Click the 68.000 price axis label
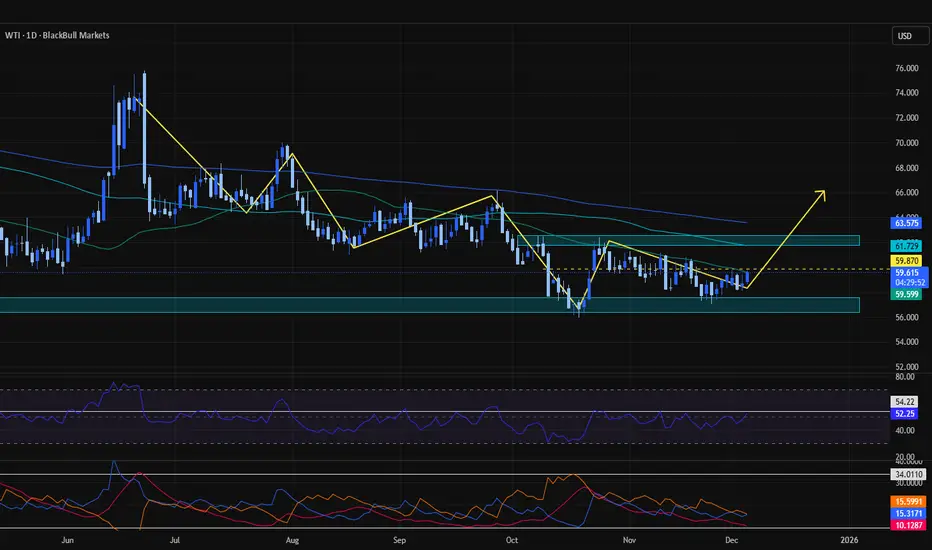The height and width of the screenshot is (550, 932). pos(906,168)
